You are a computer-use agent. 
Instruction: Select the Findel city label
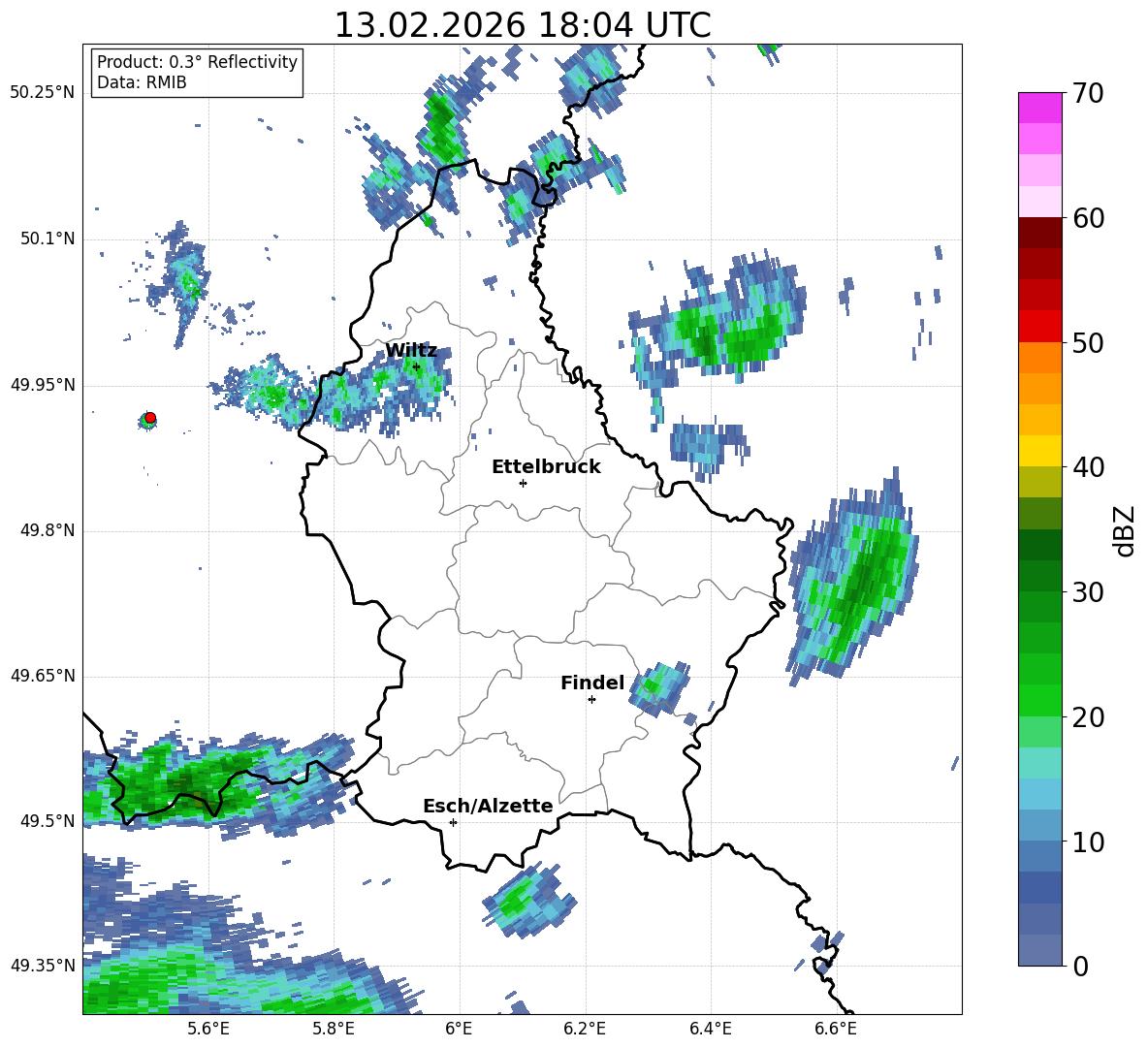click(x=592, y=683)
